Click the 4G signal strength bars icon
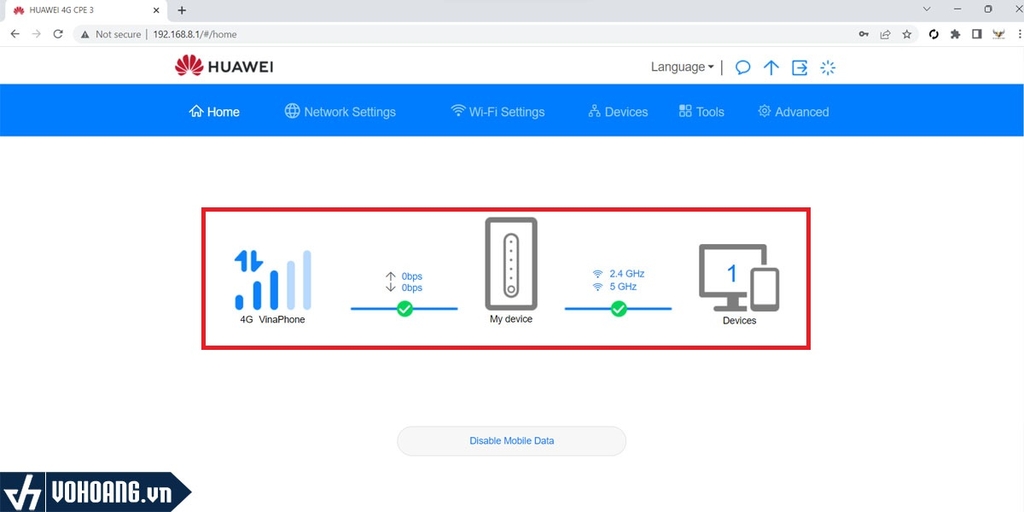Image resolution: width=1024 pixels, height=512 pixels. click(x=272, y=280)
